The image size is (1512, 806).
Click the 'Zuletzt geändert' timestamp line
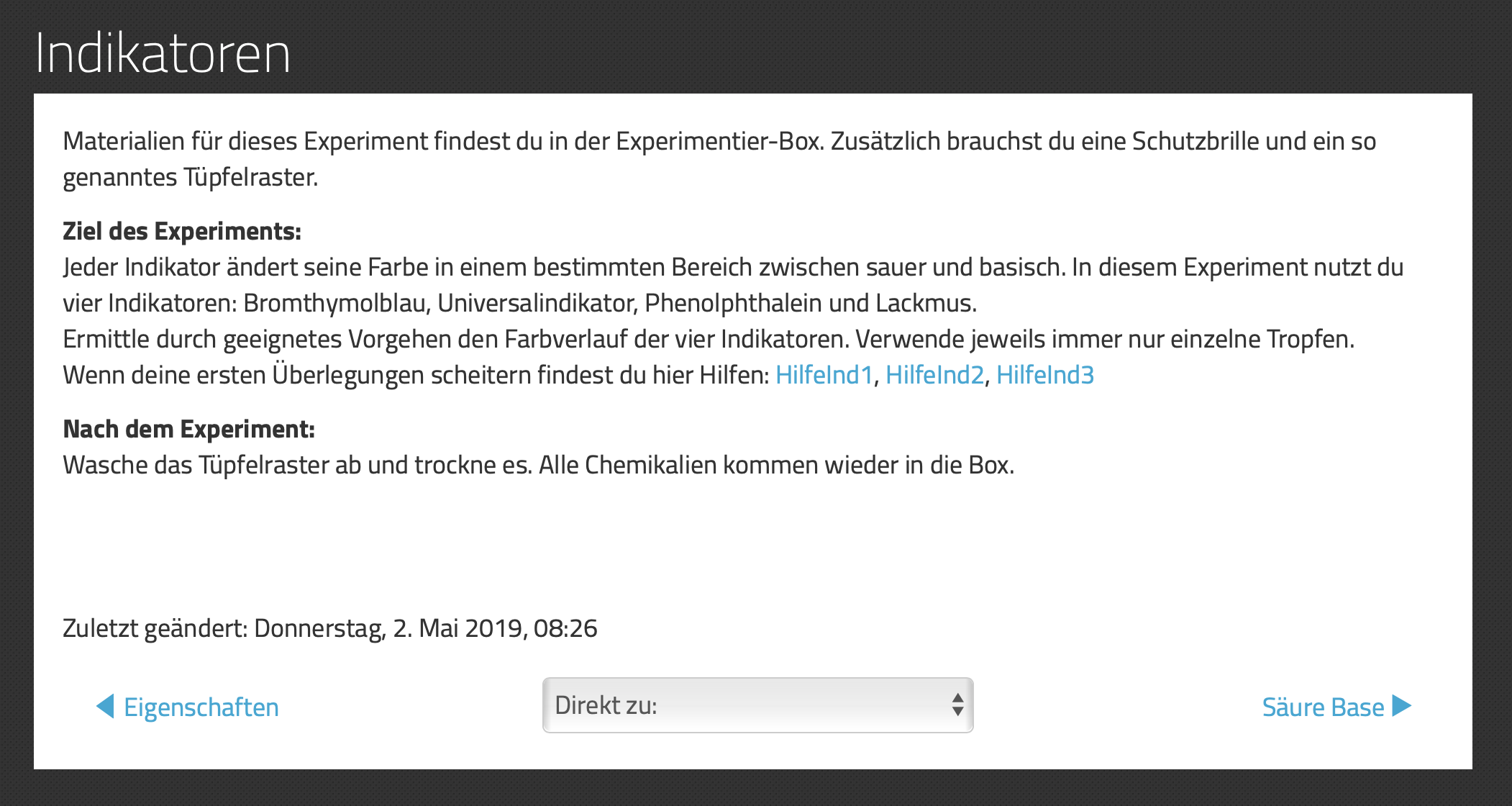click(x=329, y=628)
